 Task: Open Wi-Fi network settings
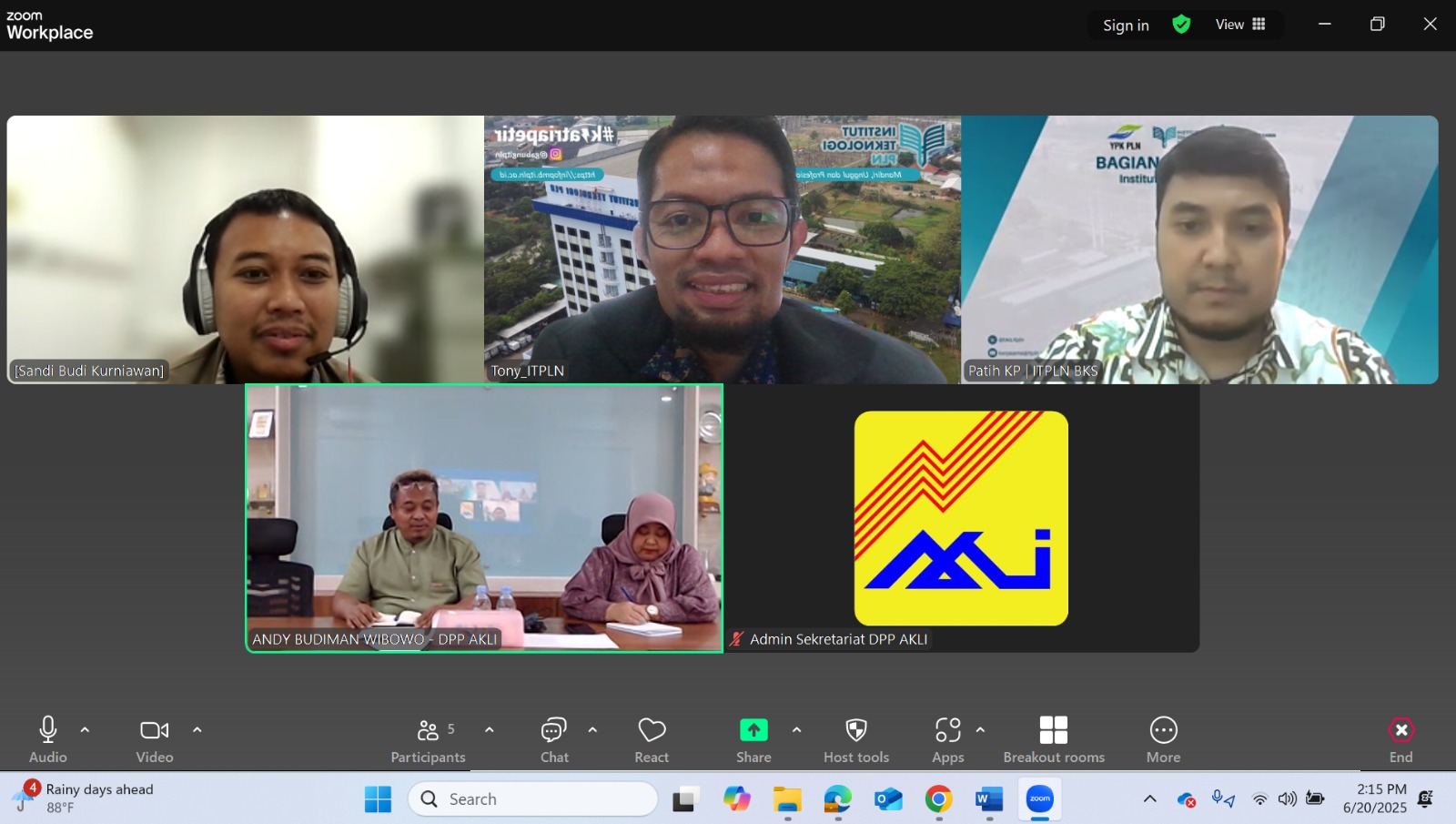click(1259, 799)
